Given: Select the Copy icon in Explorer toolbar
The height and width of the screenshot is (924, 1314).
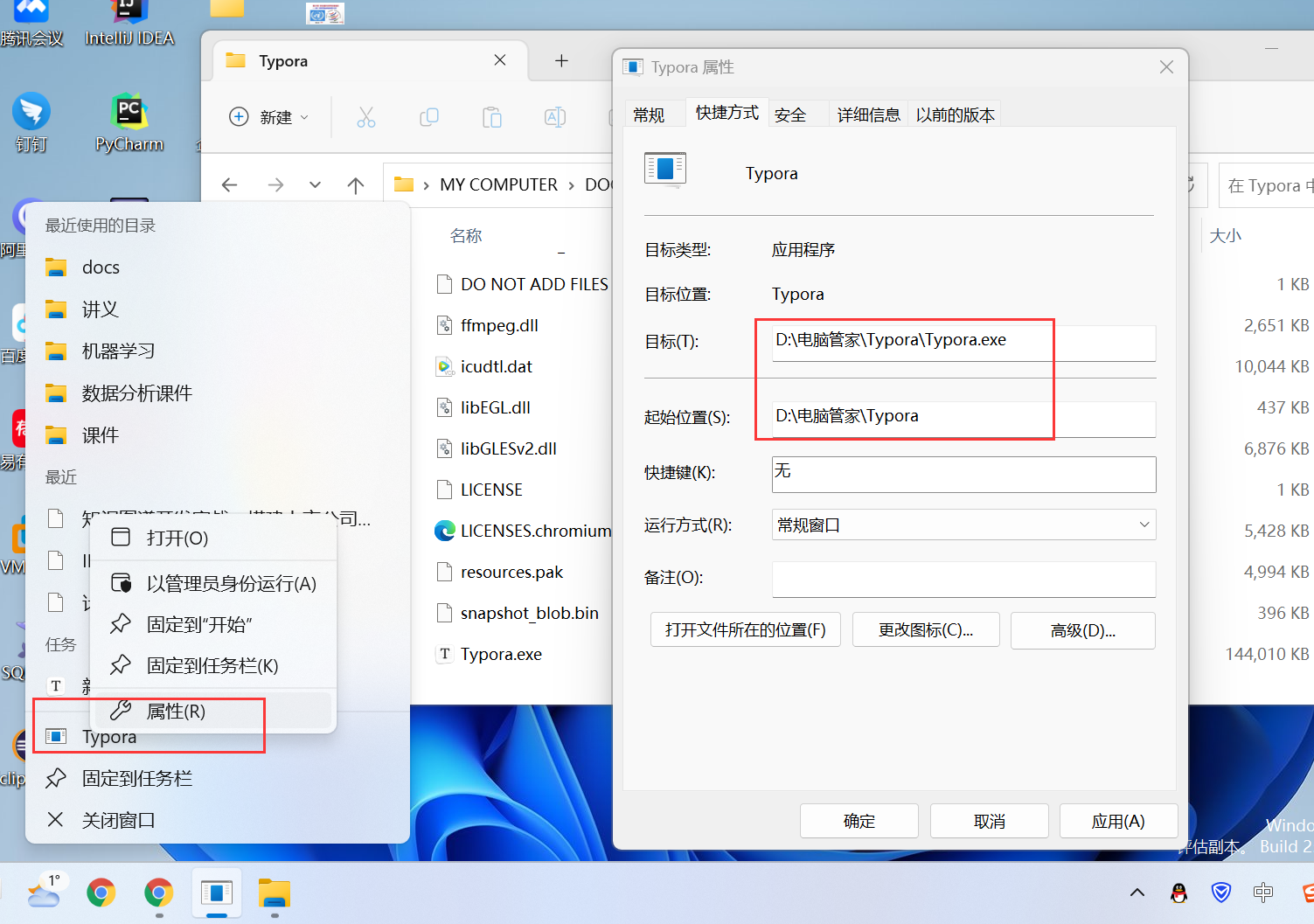Looking at the screenshot, I should point(429,116).
